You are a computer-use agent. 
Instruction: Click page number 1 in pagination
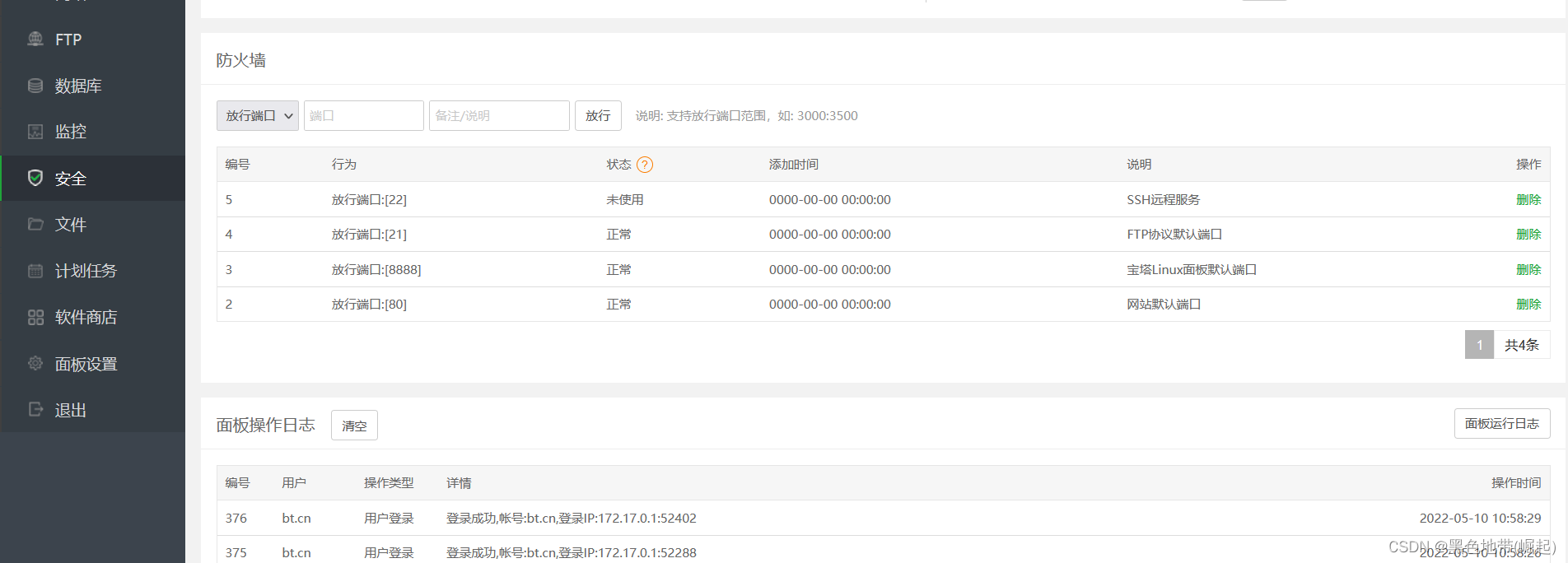pos(1479,345)
